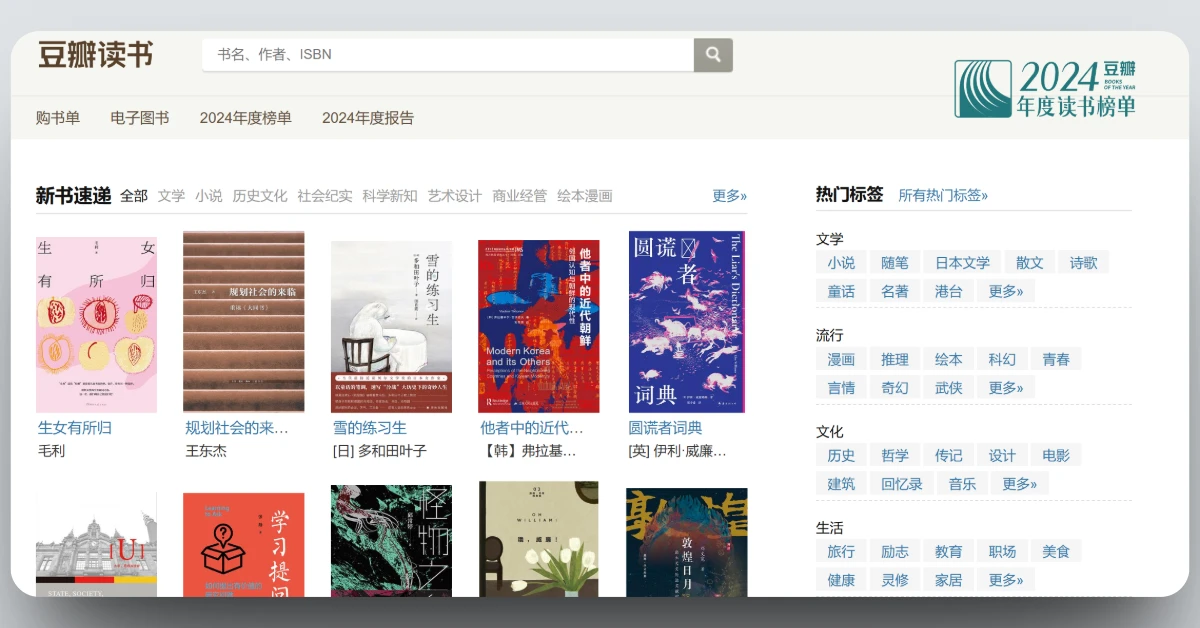This screenshot has width=1200, height=628.
Task: Open the 他者中的近代朝鲜 book cover
Action: click(x=539, y=326)
